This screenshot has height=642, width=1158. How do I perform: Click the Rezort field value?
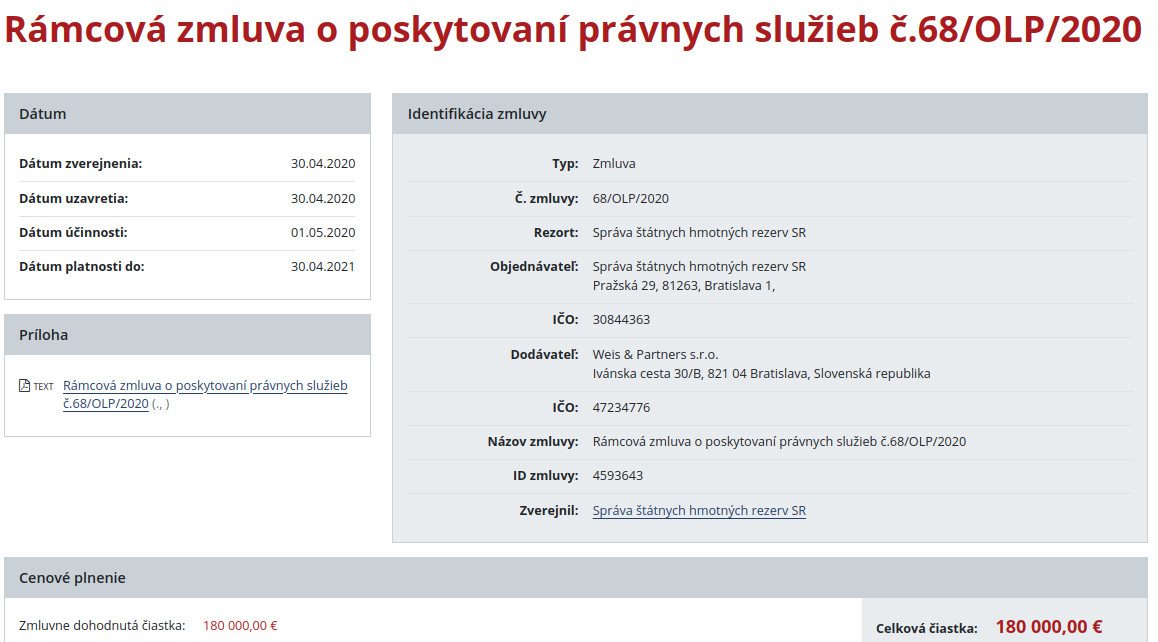tap(699, 233)
